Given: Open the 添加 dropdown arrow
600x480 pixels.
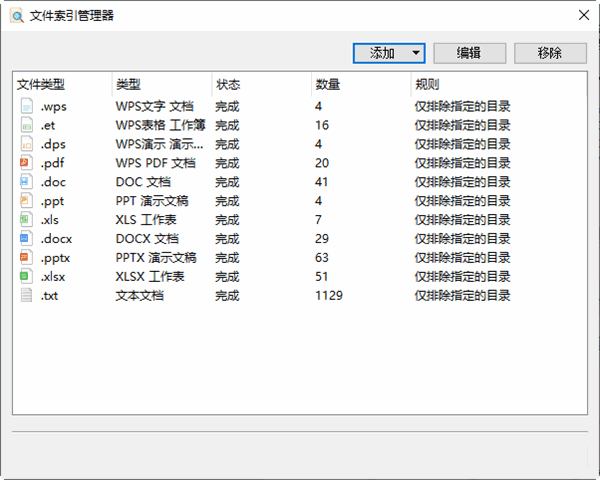Looking at the screenshot, I should pyautogui.click(x=416, y=53).
